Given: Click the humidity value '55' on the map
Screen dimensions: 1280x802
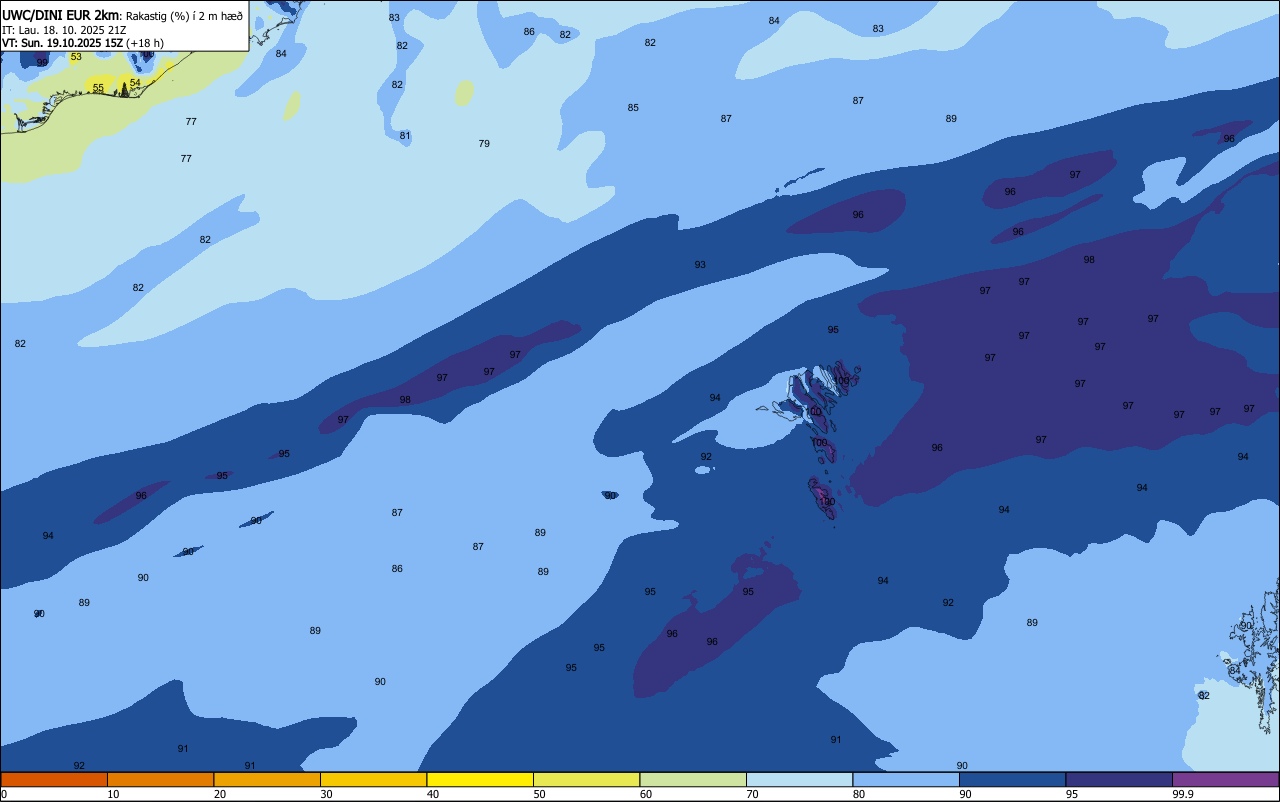Looking at the screenshot, I should click(98, 88).
